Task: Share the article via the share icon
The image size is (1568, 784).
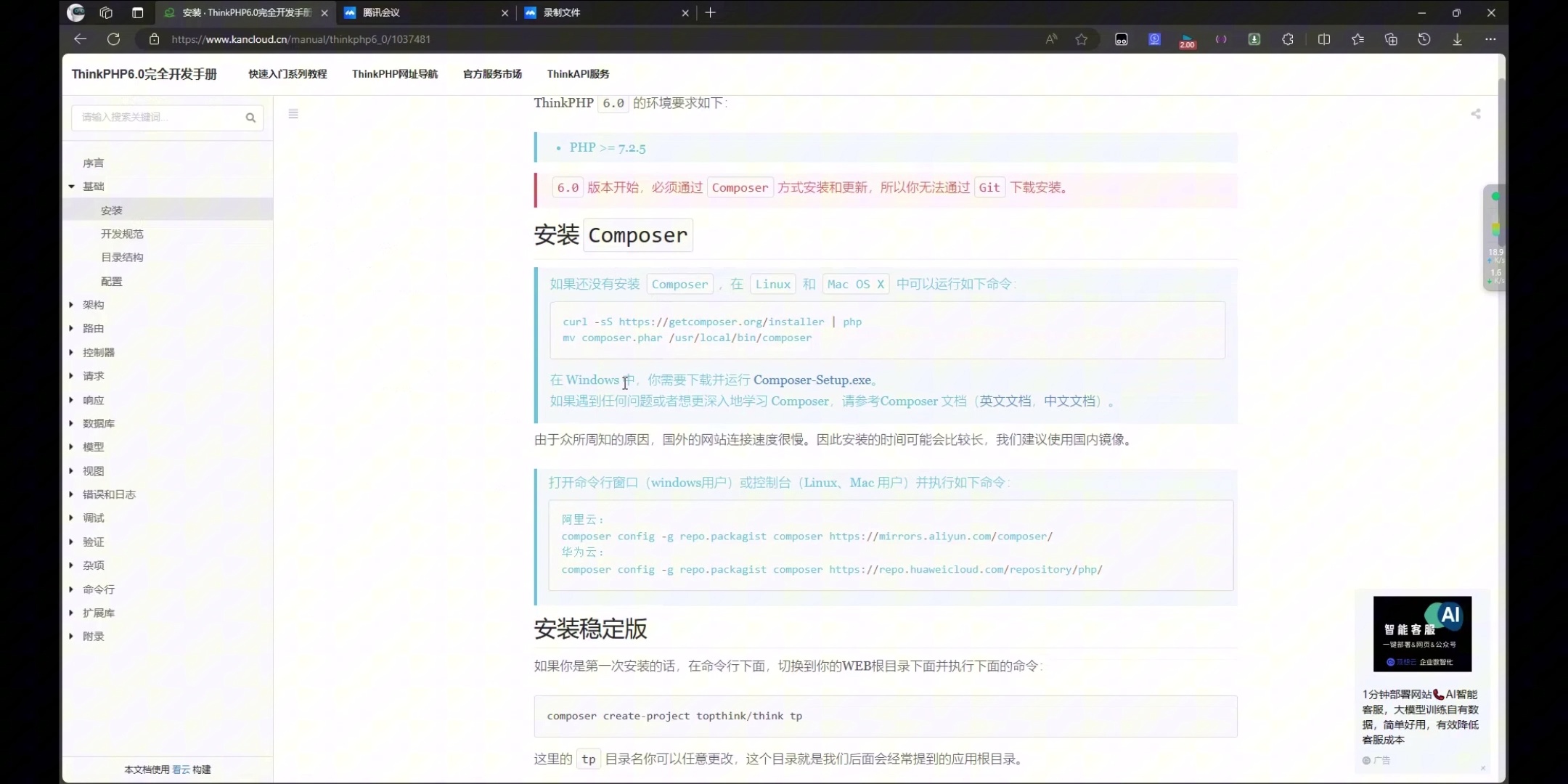Action: (1477, 114)
